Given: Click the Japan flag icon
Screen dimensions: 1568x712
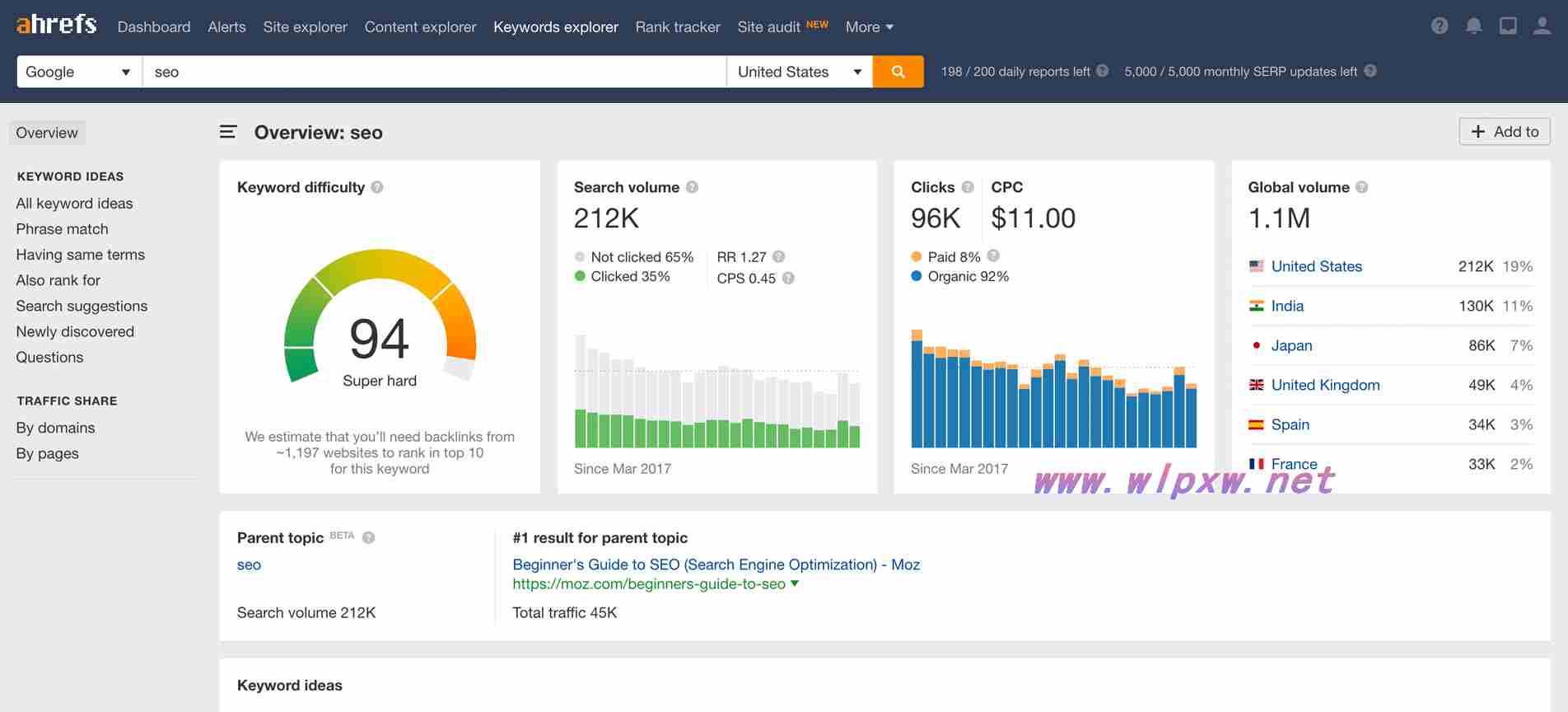Looking at the screenshot, I should (x=1256, y=345).
